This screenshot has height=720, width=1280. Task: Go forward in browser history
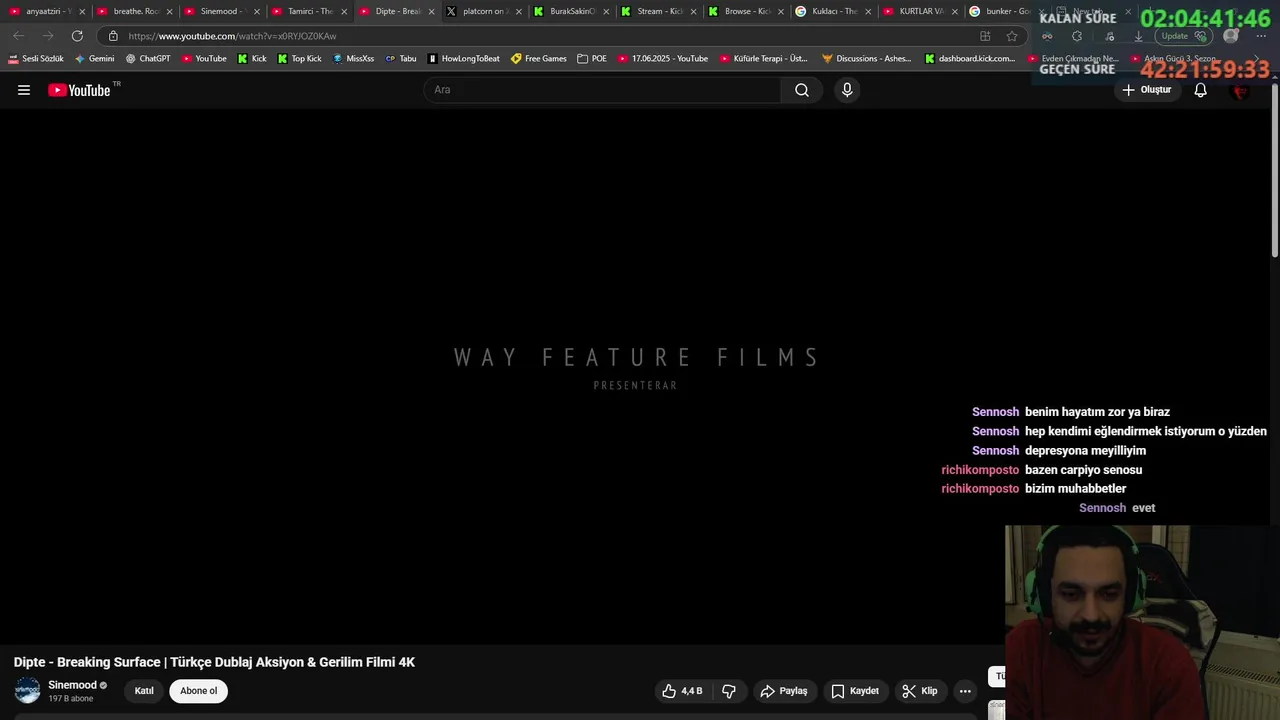(x=47, y=36)
